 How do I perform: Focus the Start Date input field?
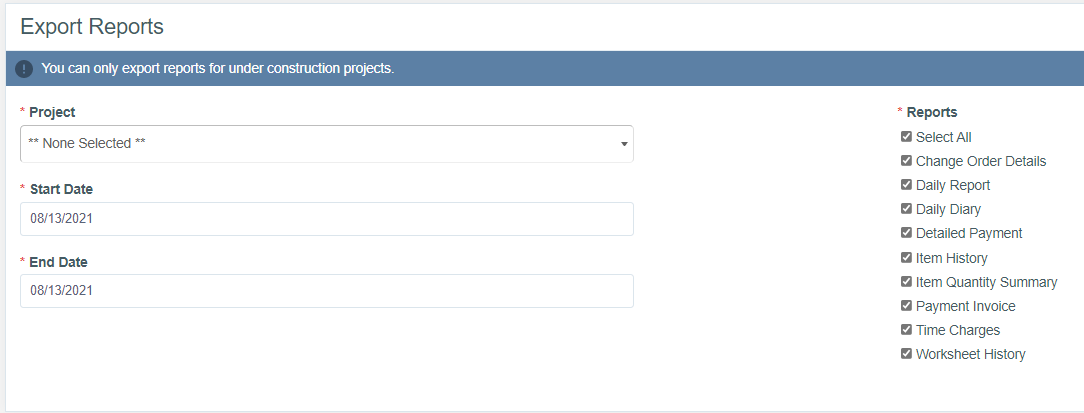tap(326, 219)
